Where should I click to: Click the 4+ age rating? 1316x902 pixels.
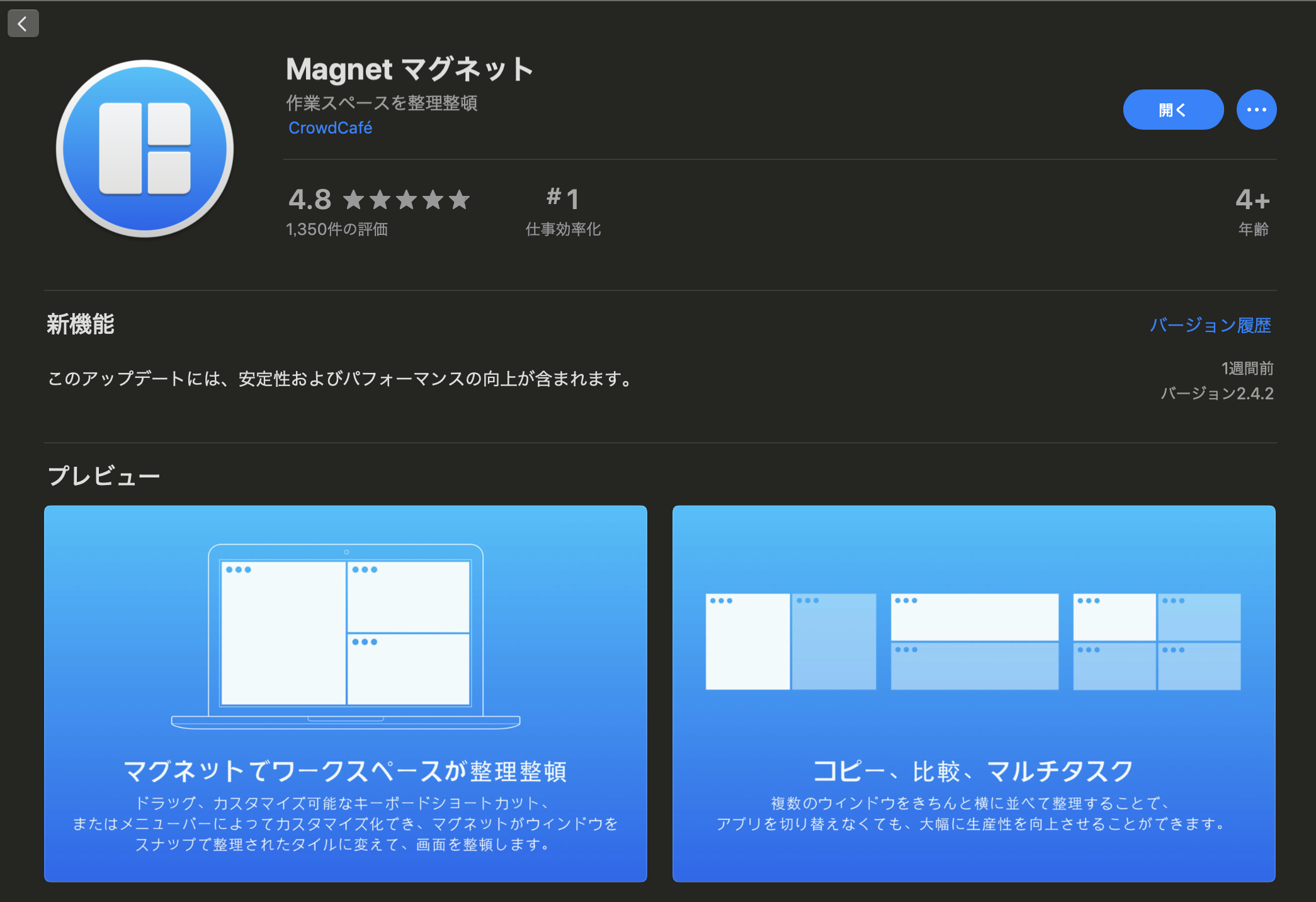pyautogui.click(x=1252, y=212)
